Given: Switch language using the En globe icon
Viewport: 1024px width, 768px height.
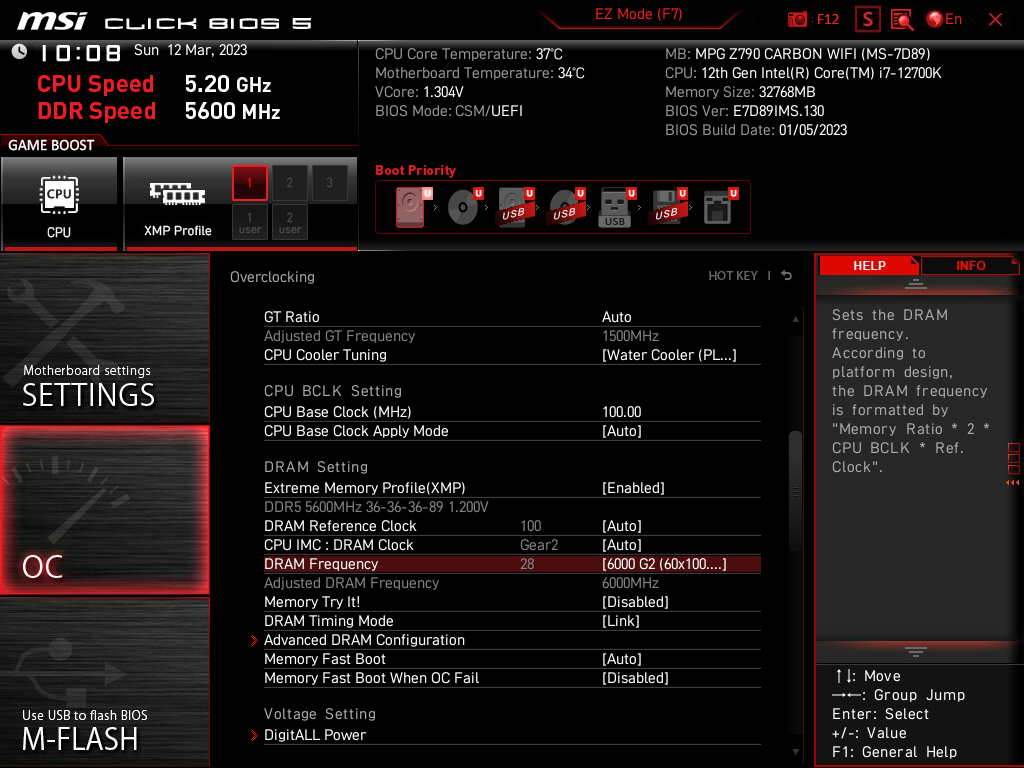Looking at the screenshot, I should point(941,18).
